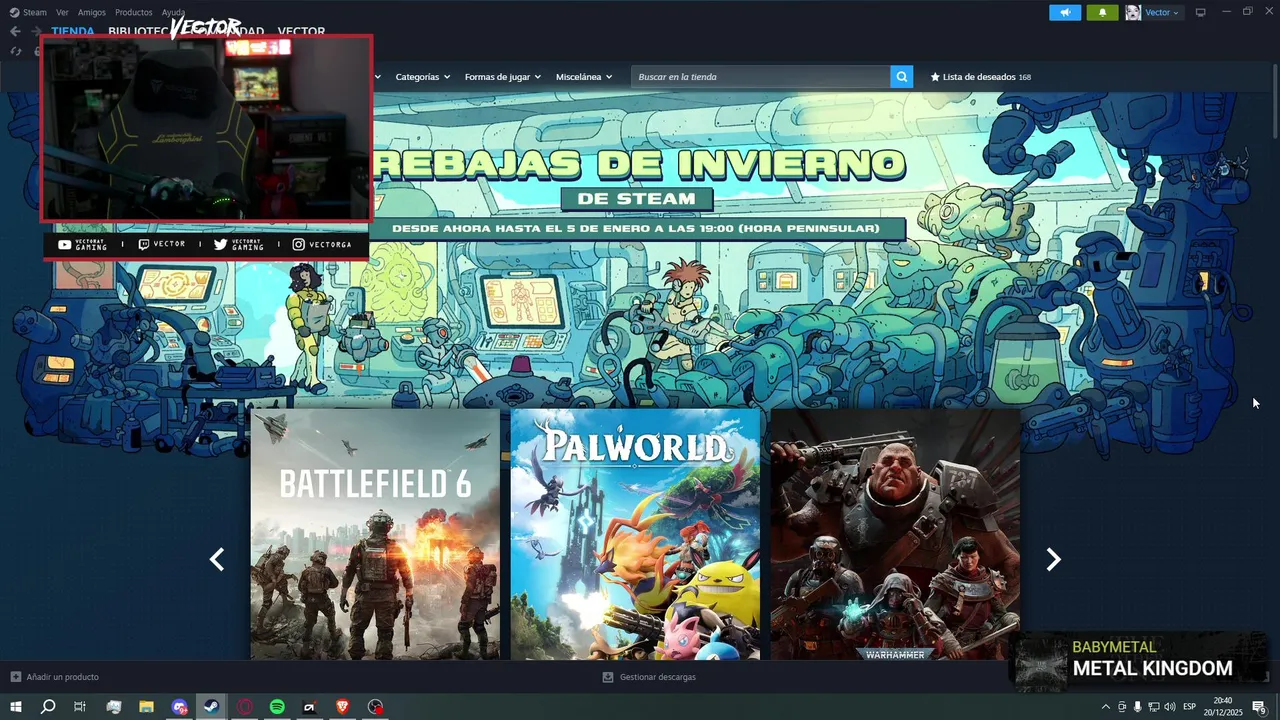Image resolution: width=1280 pixels, height=720 pixels.
Task: Open Windows taskbar search
Action: (x=47, y=707)
